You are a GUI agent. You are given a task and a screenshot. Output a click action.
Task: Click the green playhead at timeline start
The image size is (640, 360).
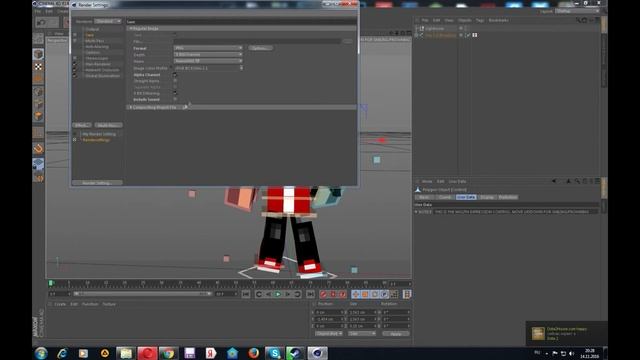coord(51,282)
